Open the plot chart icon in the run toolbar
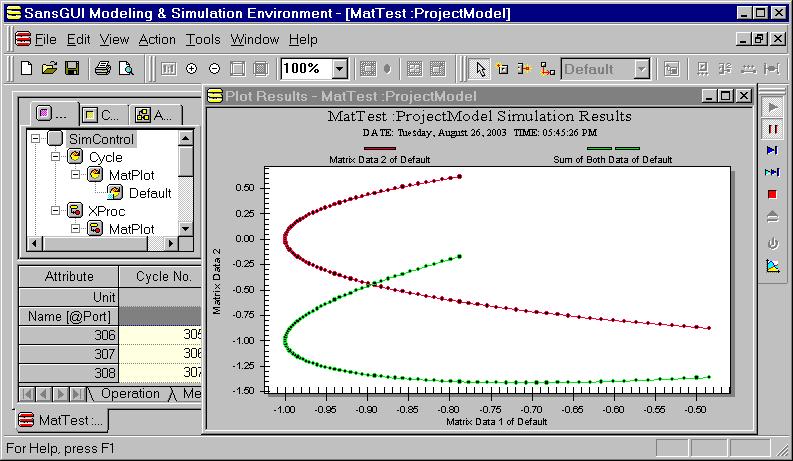Image resolution: width=793 pixels, height=461 pixels. pyautogui.click(x=772, y=266)
